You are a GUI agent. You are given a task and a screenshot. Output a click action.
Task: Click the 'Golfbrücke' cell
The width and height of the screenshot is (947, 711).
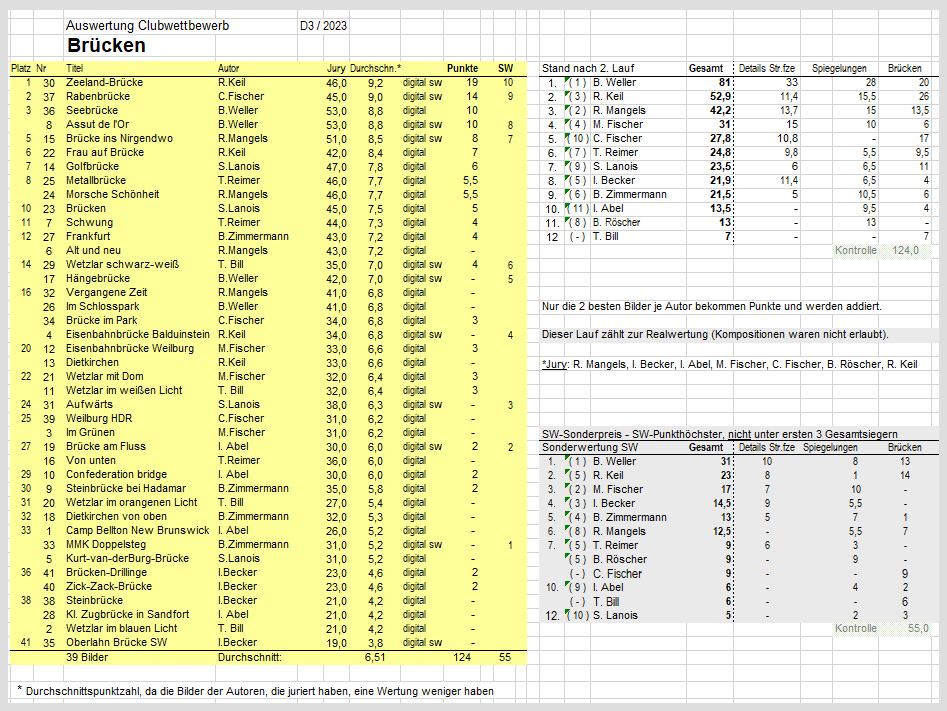tap(92, 166)
